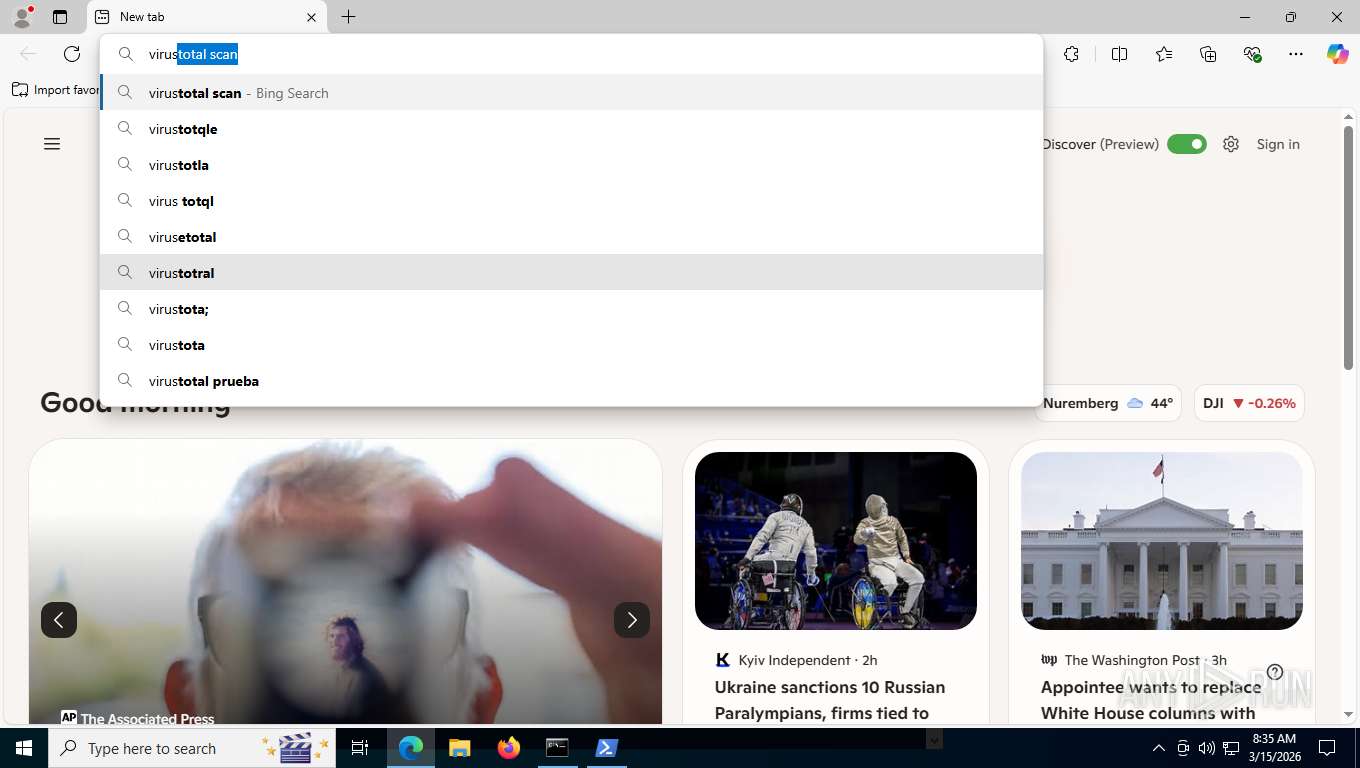Open the notification center icon
This screenshot has width=1360, height=768.
pos(1327,748)
